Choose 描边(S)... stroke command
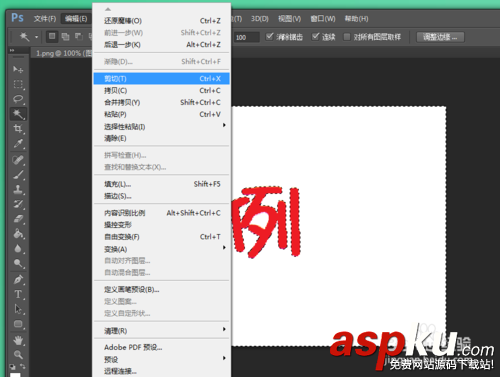 coord(161,196)
